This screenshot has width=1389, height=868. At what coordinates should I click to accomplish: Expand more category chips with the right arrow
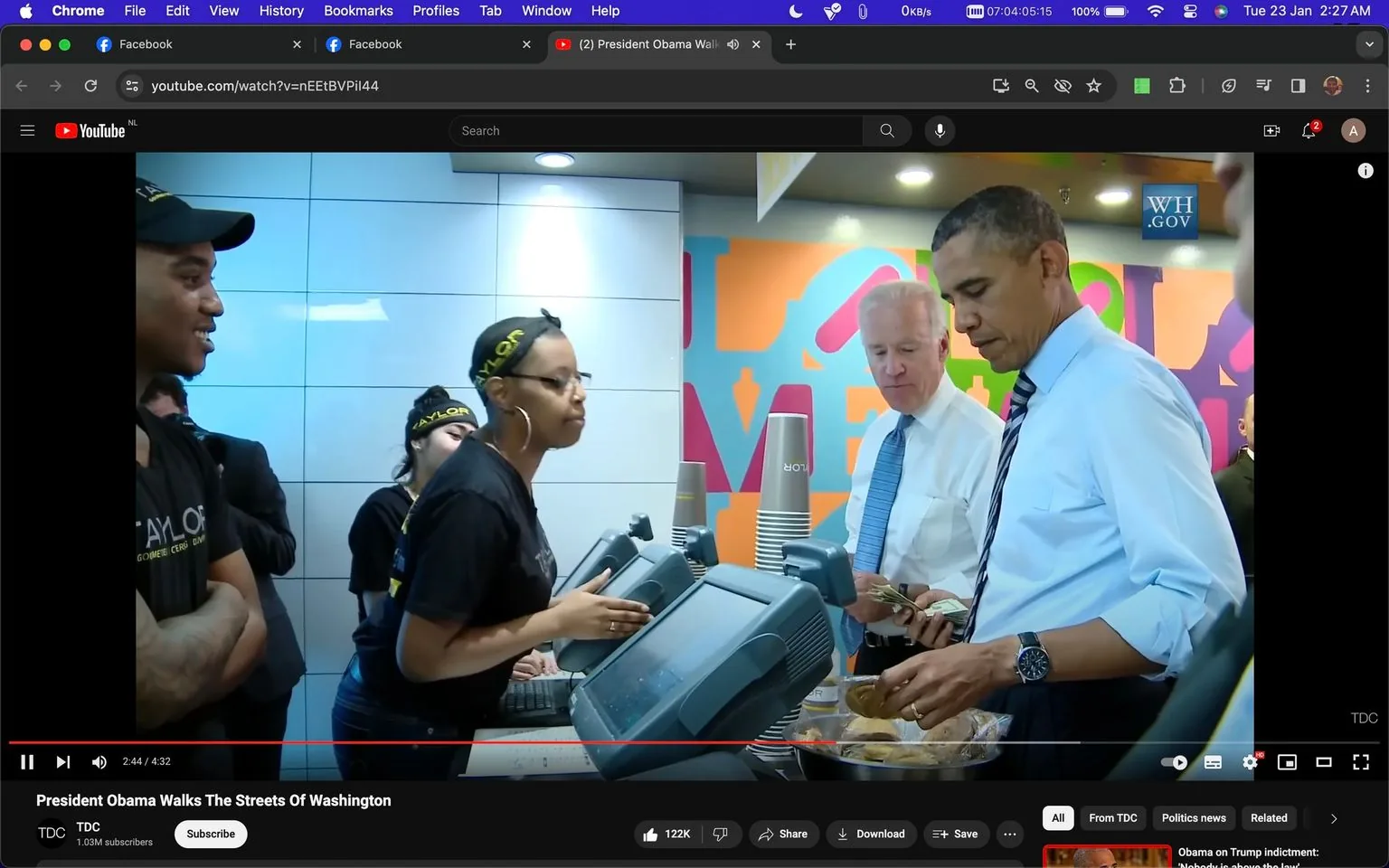point(1332,817)
